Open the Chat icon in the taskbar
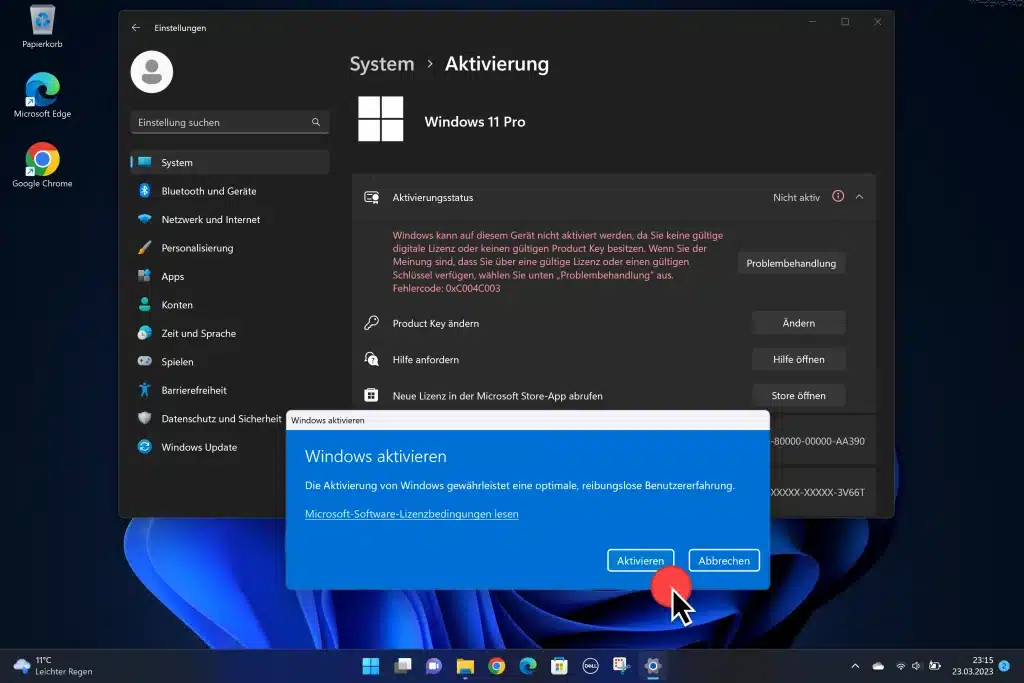Image resolution: width=1024 pixels, height=683 pixels. point(434,666)
